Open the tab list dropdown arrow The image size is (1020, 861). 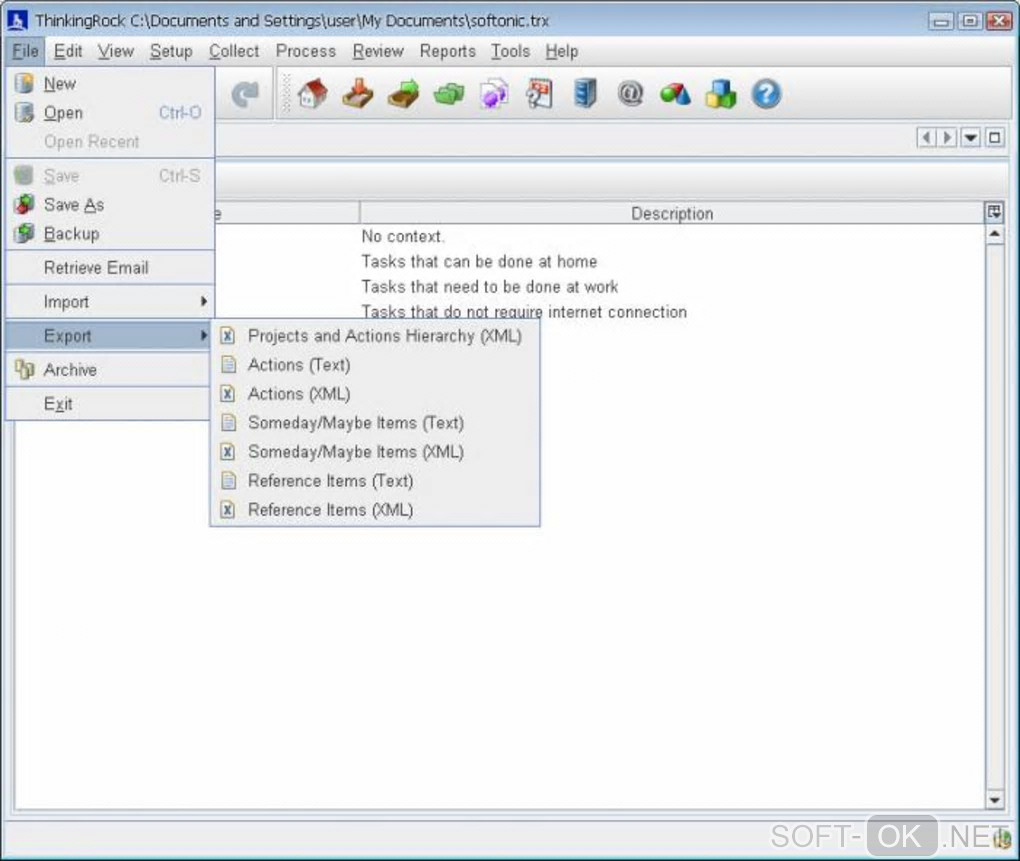coord(971,137)
